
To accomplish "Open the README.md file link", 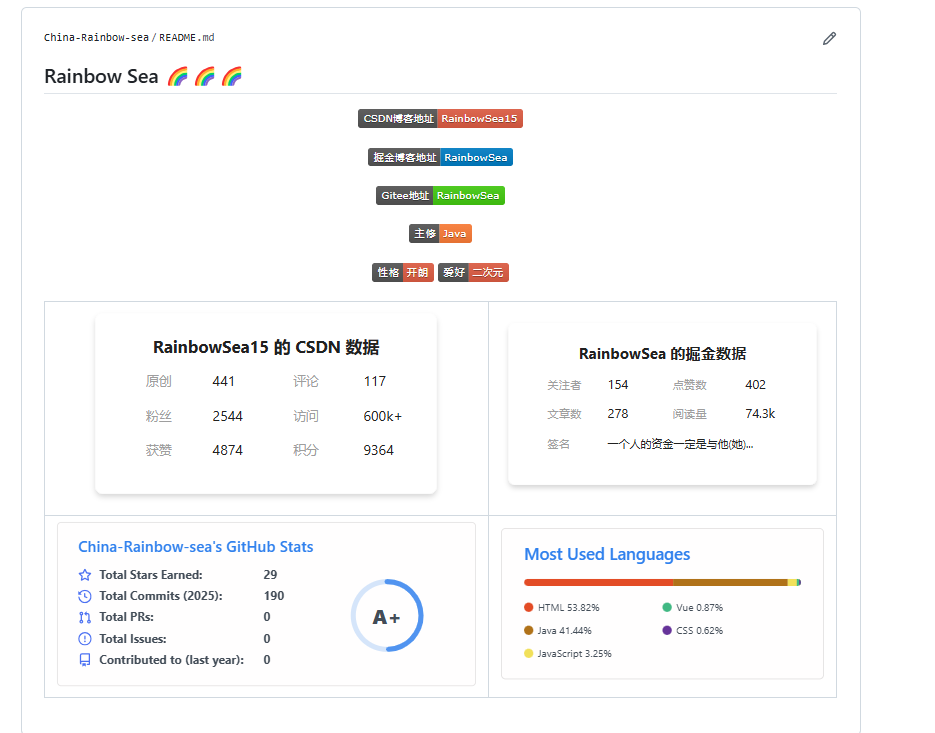I will pos(187,38).
